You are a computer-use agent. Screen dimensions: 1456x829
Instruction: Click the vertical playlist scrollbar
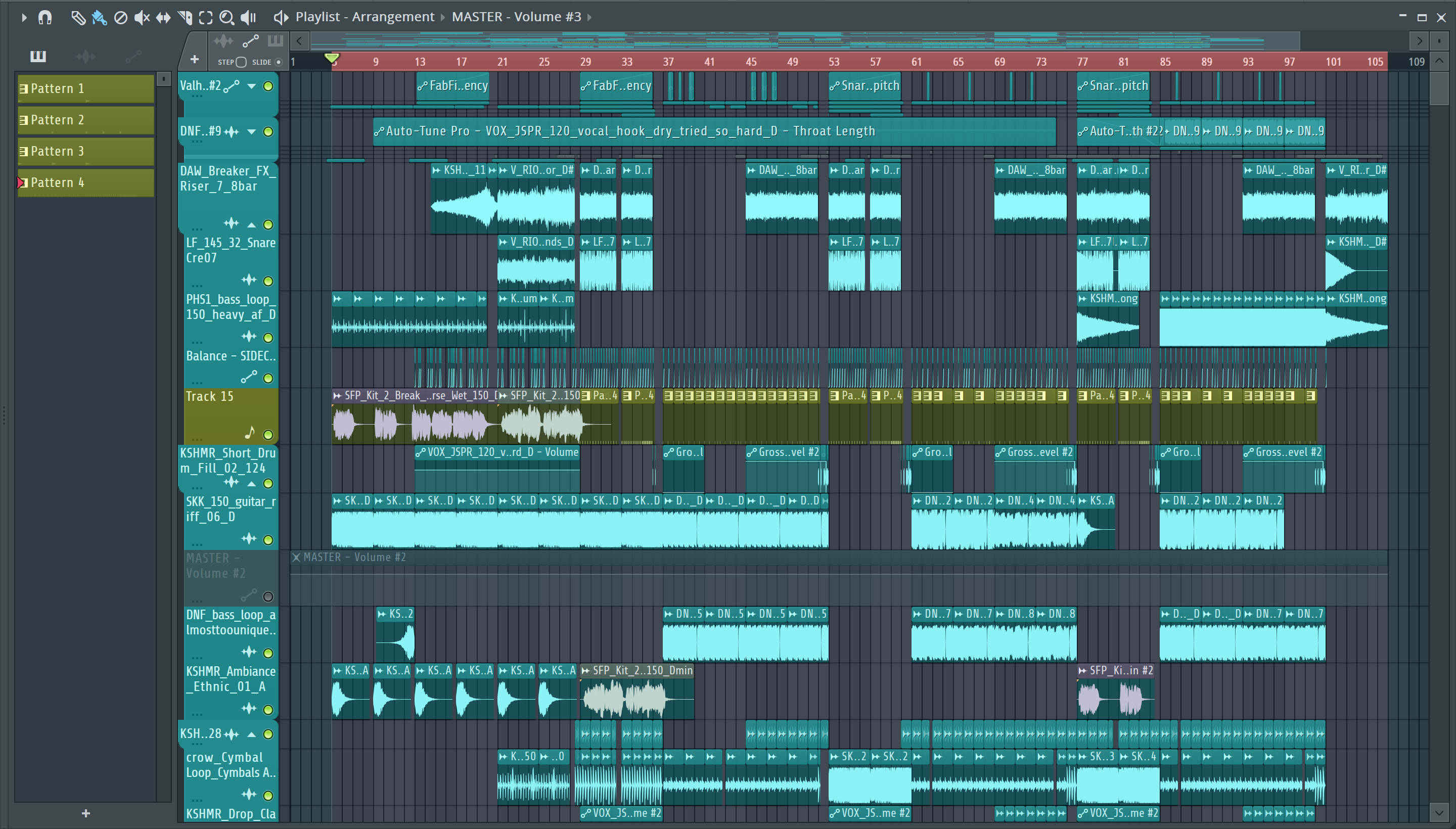(1439, 88)
